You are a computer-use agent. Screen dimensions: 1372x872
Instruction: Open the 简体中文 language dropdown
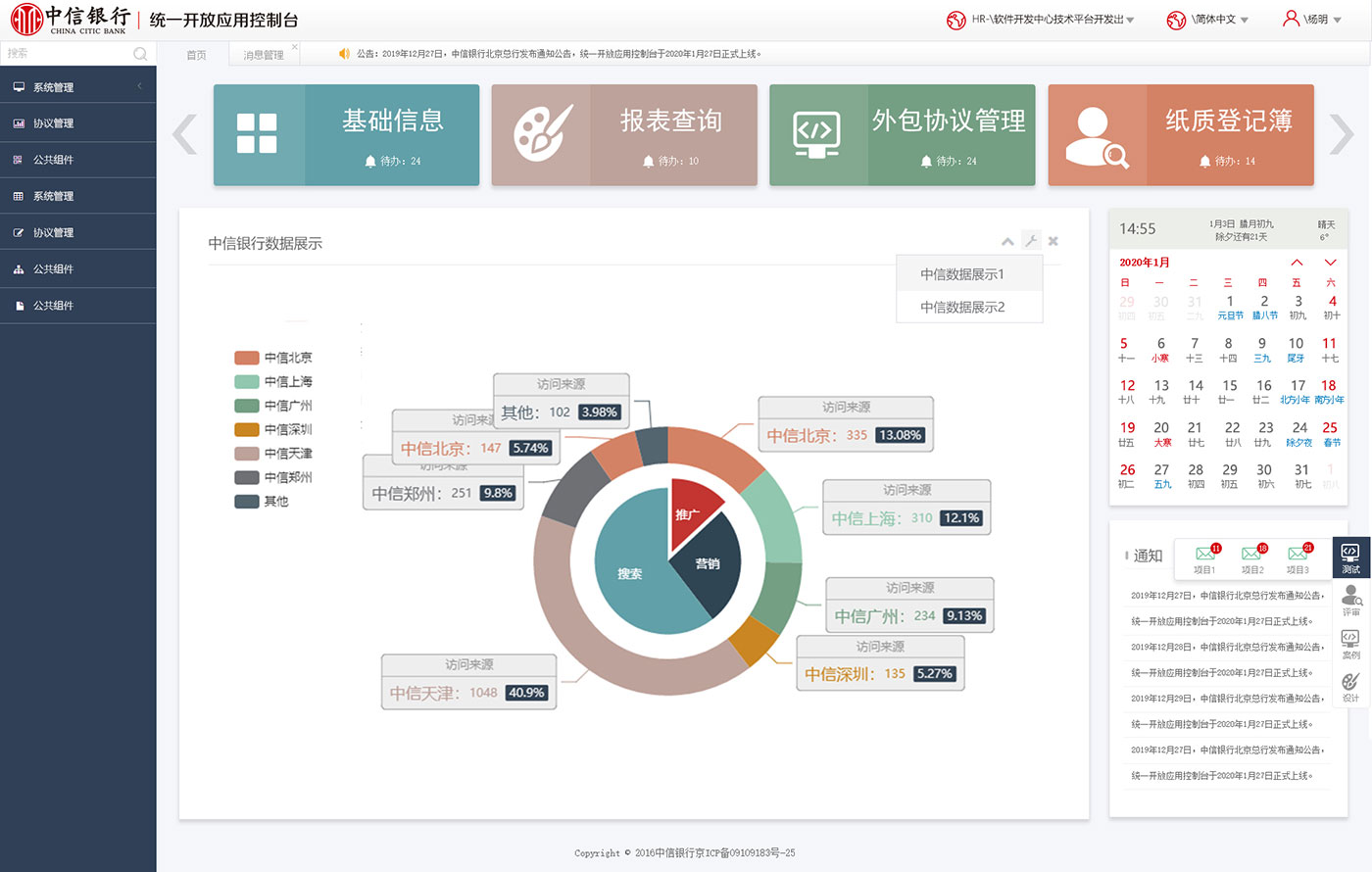[x=1207, y=20]
